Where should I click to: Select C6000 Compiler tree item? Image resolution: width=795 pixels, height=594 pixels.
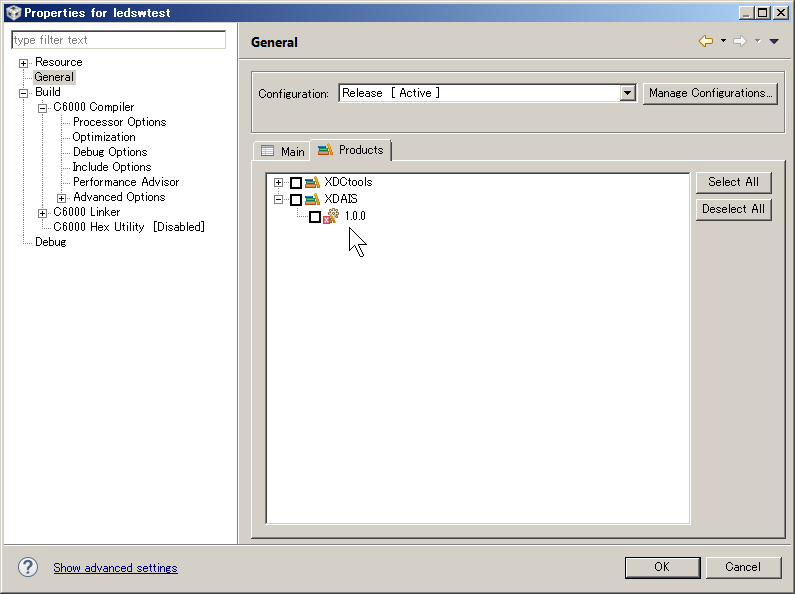(x=94, y=107)
